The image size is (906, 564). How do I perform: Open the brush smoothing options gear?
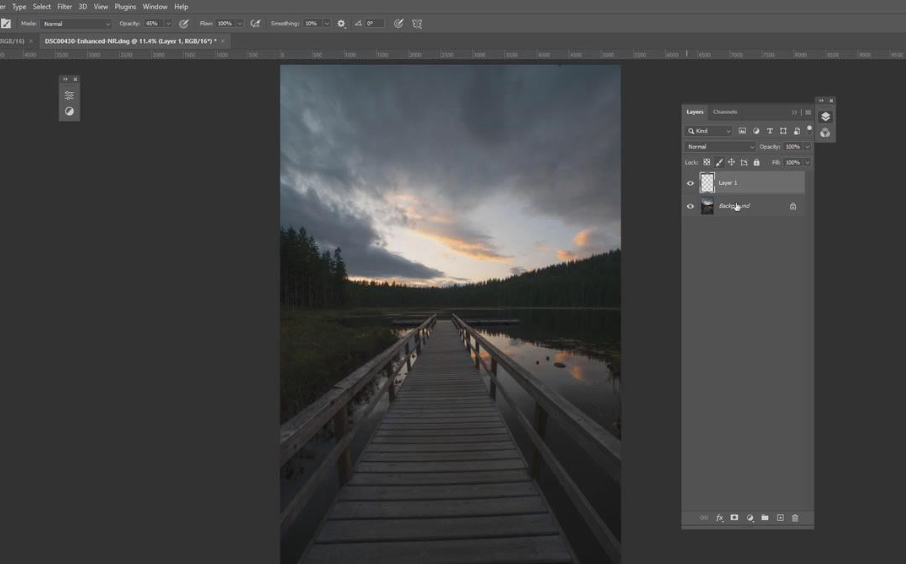[x=341, y=23]
